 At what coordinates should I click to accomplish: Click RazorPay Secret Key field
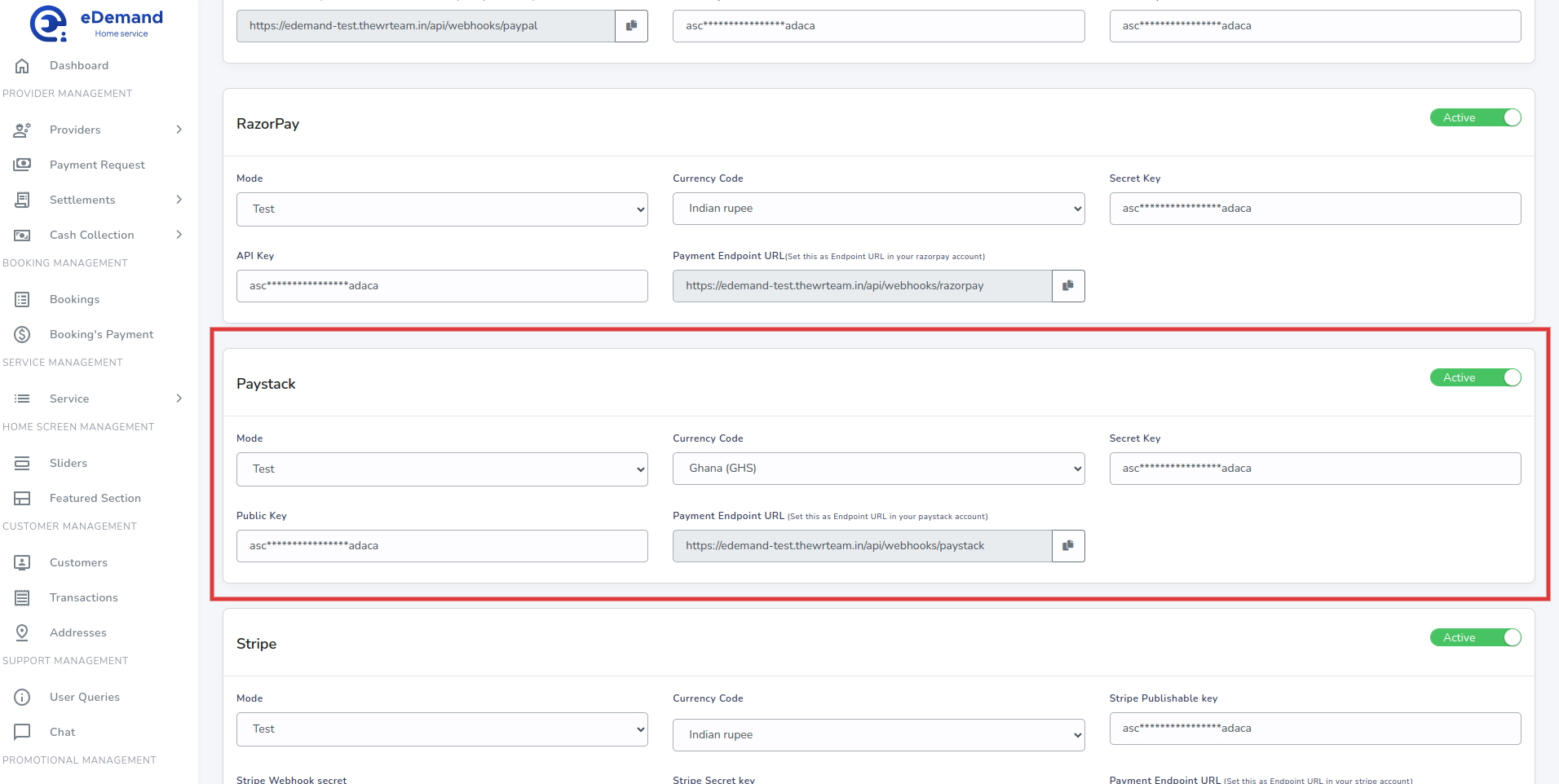click(1314, 209)
